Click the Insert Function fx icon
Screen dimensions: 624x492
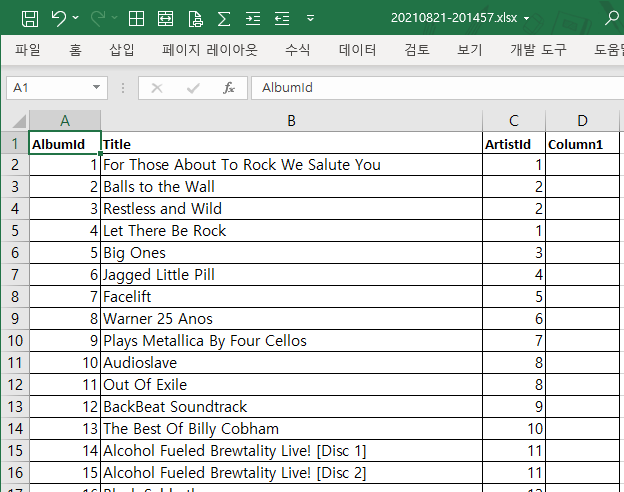229,88
